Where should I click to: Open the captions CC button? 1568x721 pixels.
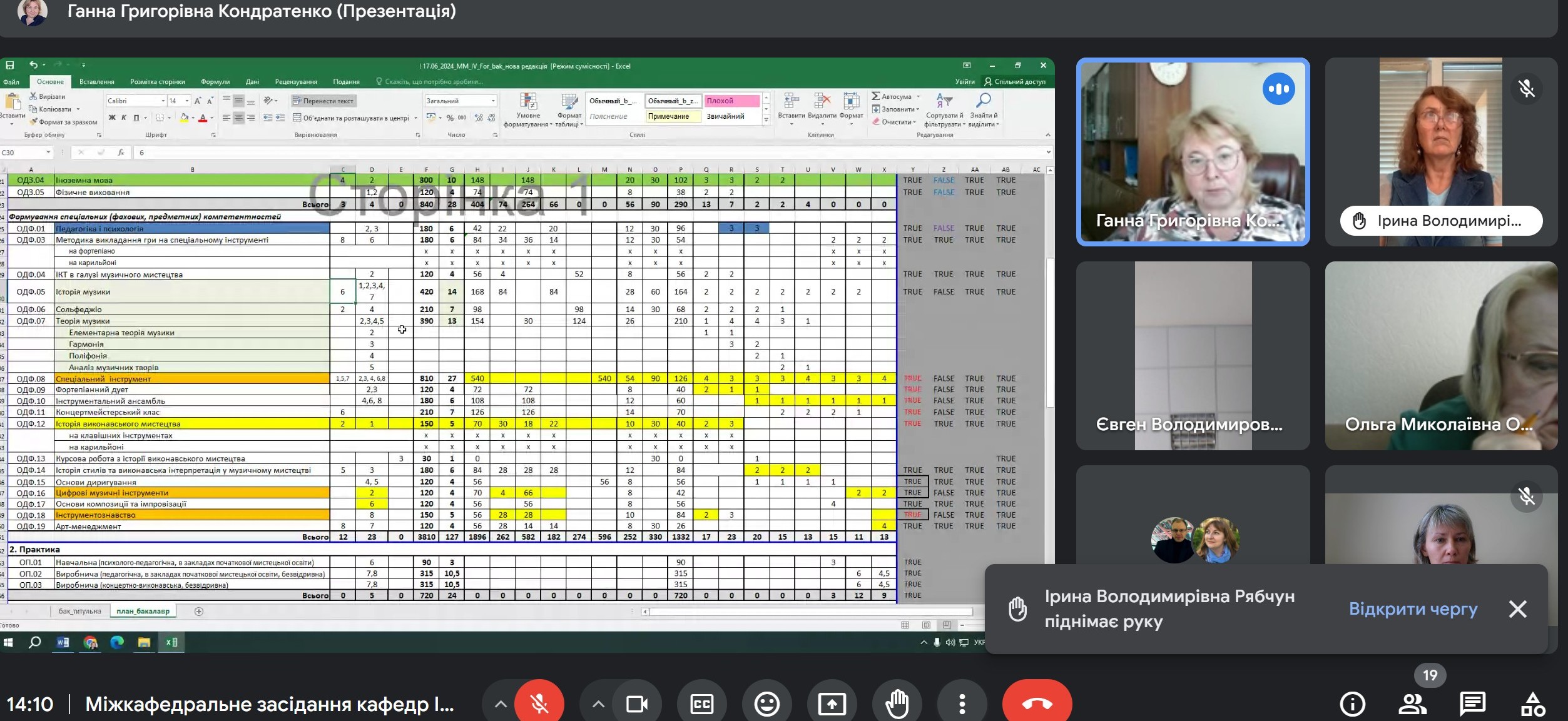pos(701,704)
